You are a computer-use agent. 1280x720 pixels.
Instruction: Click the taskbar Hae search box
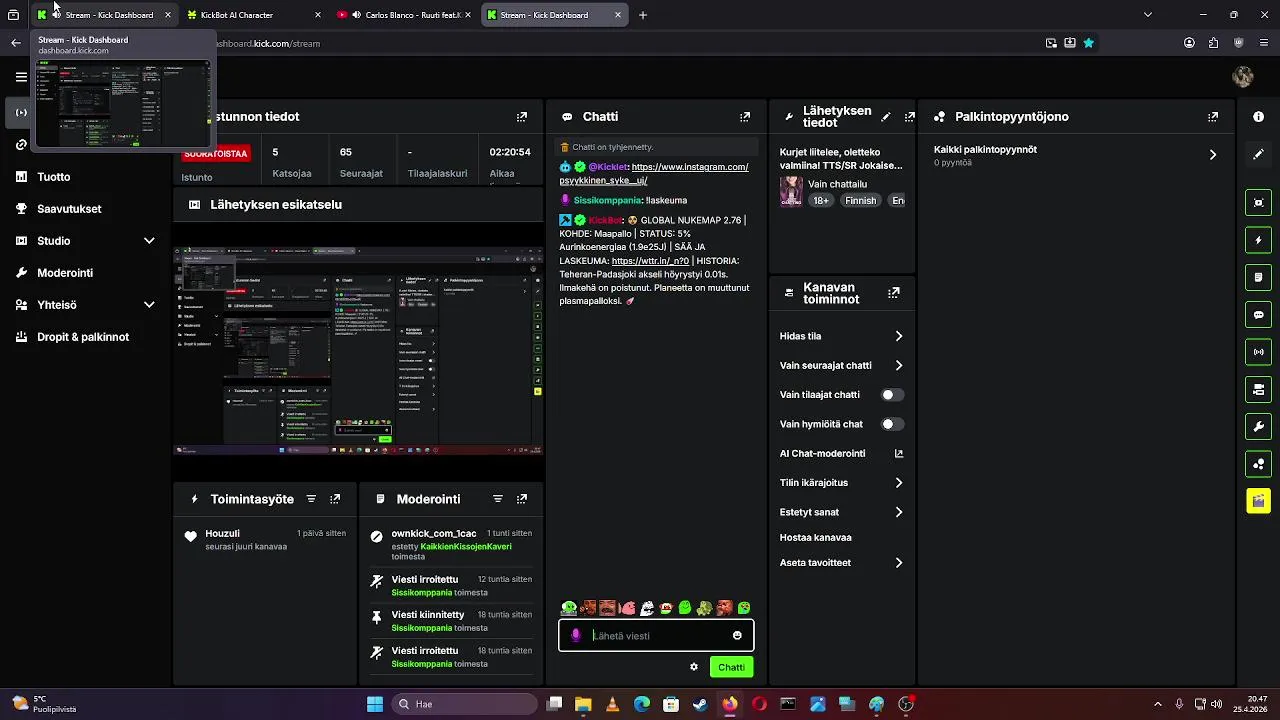(x=465, y=704)
